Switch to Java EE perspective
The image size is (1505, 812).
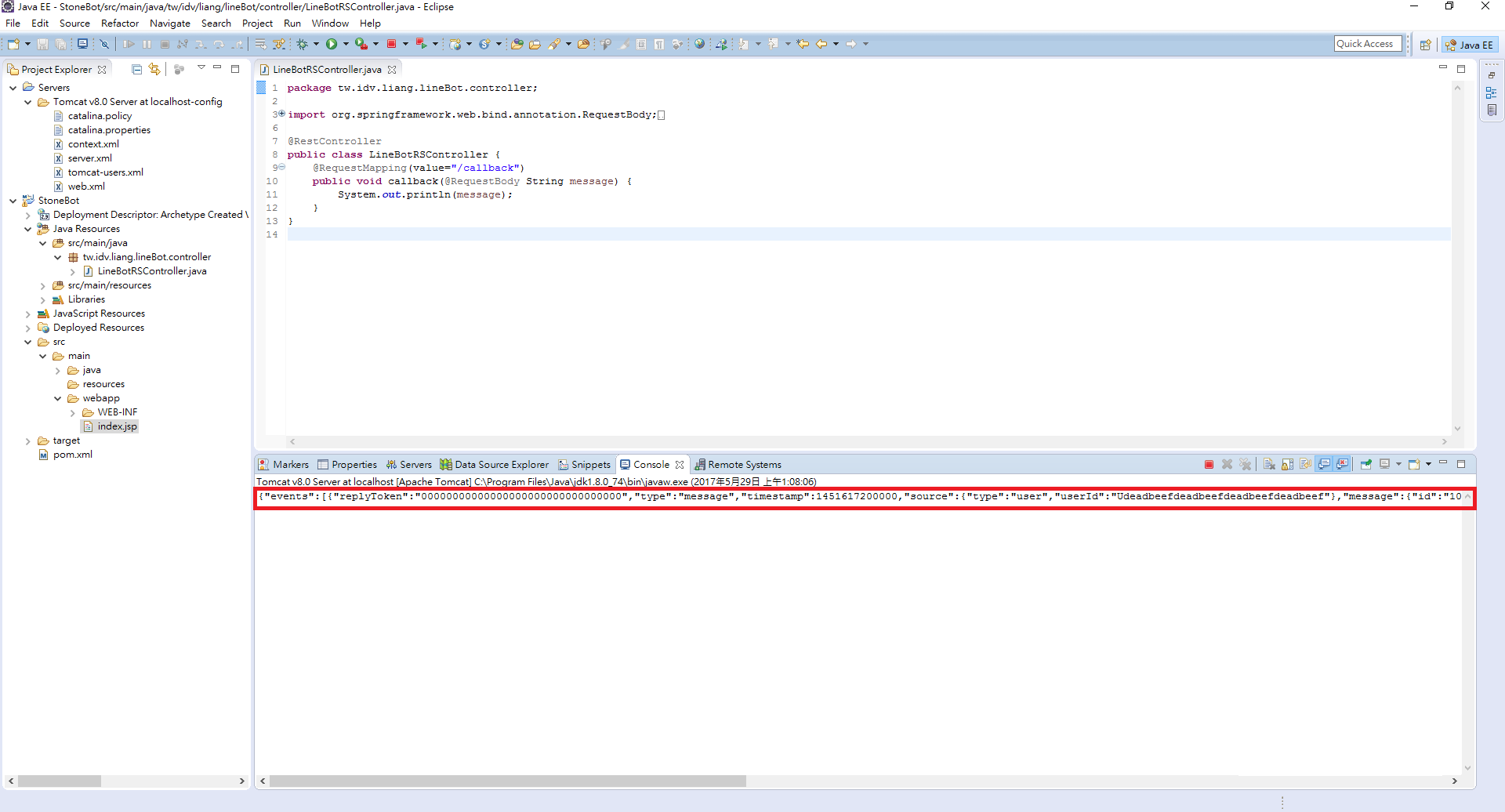1470,45
